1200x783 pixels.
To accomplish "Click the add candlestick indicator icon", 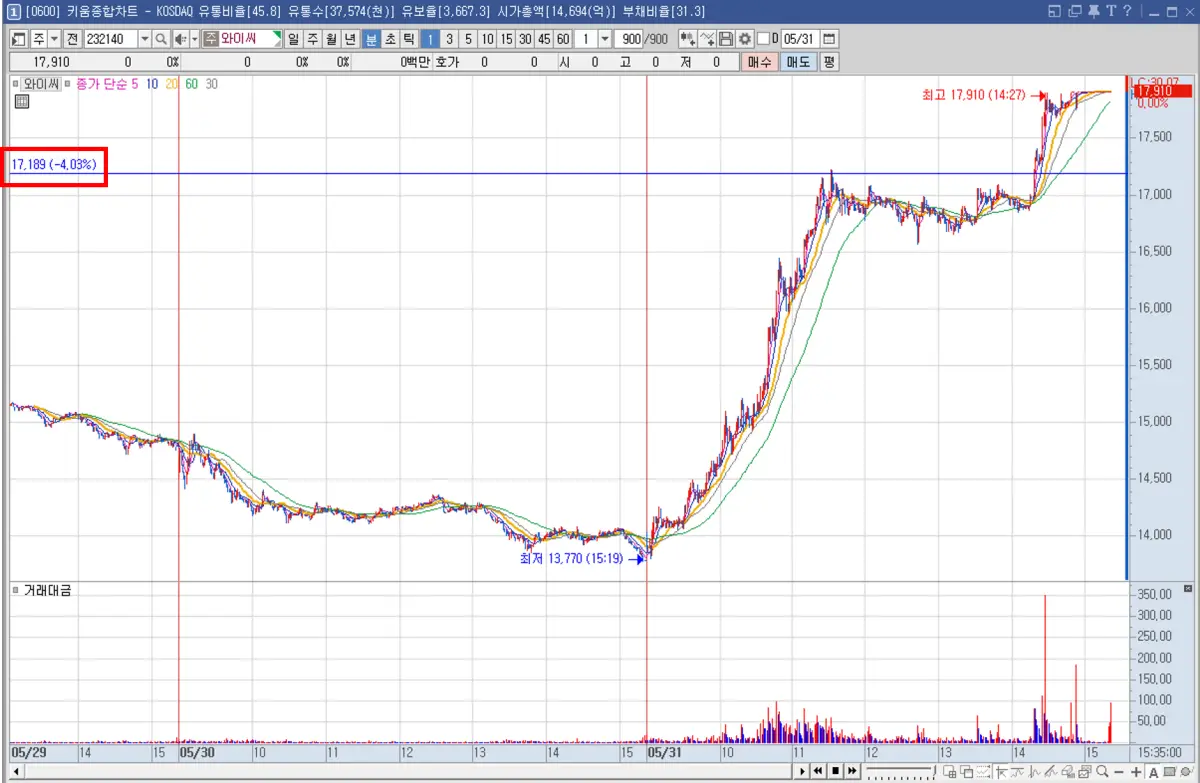I will (x=688, y=39).
